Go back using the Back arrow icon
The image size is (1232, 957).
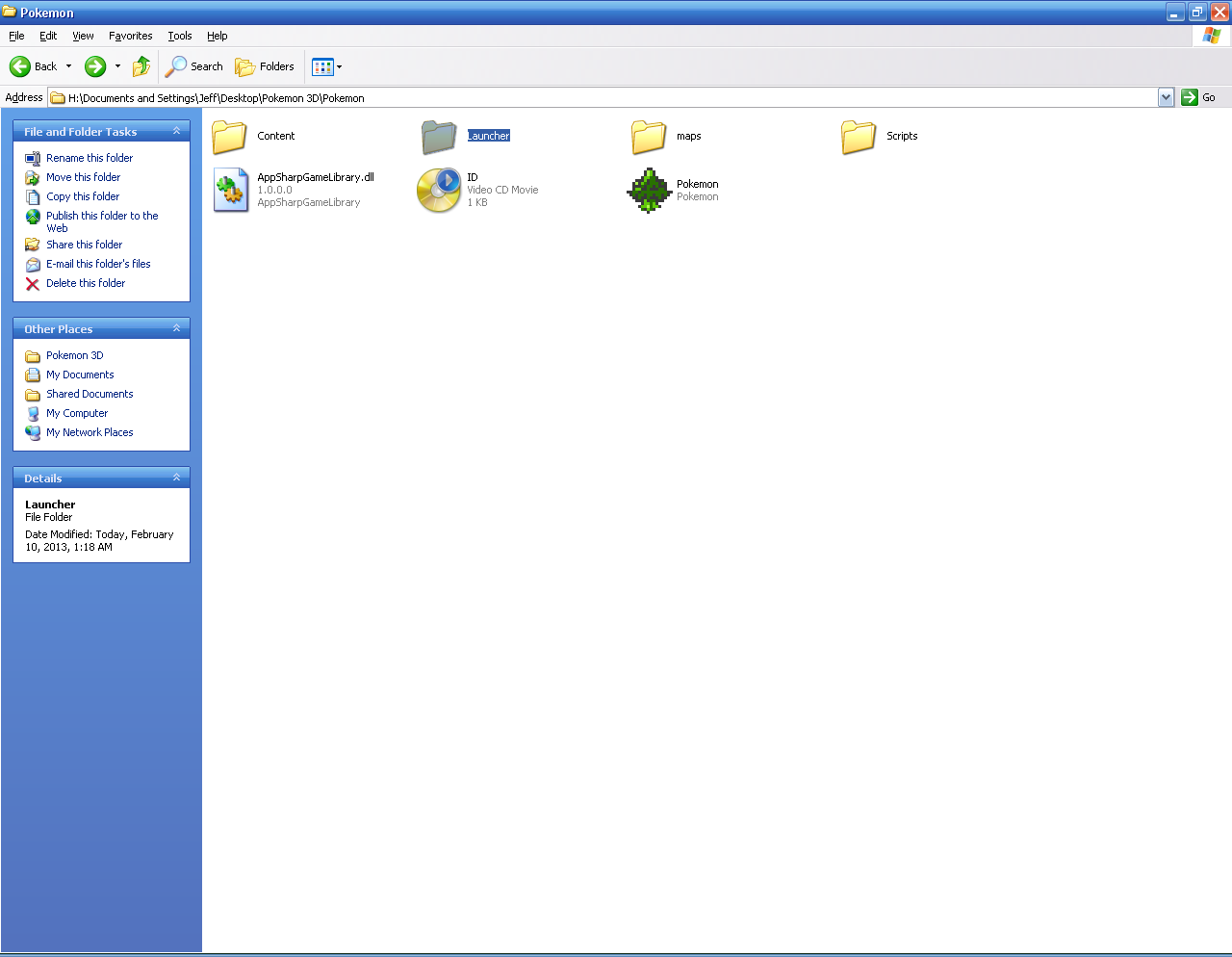point(20,66)
